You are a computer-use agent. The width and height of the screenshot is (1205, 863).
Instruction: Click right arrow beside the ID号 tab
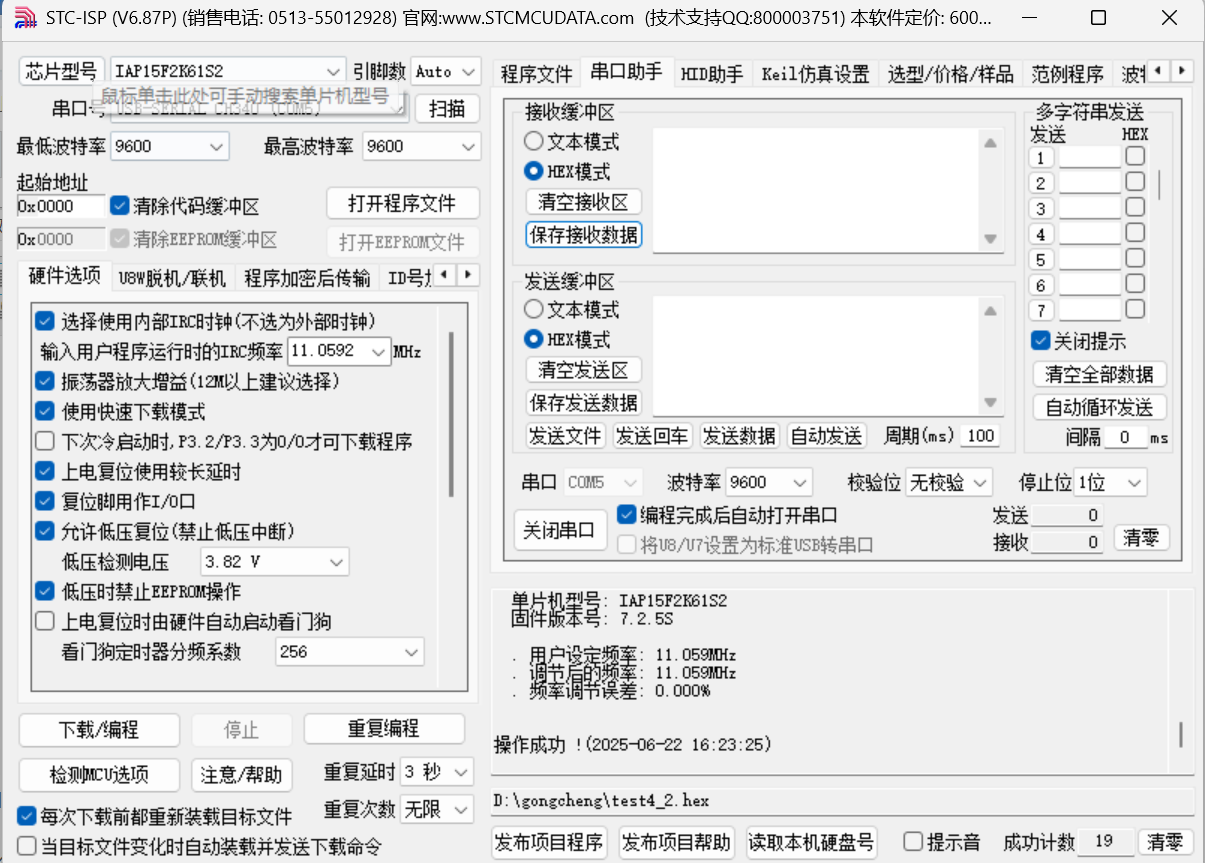[x=467, y=274]
